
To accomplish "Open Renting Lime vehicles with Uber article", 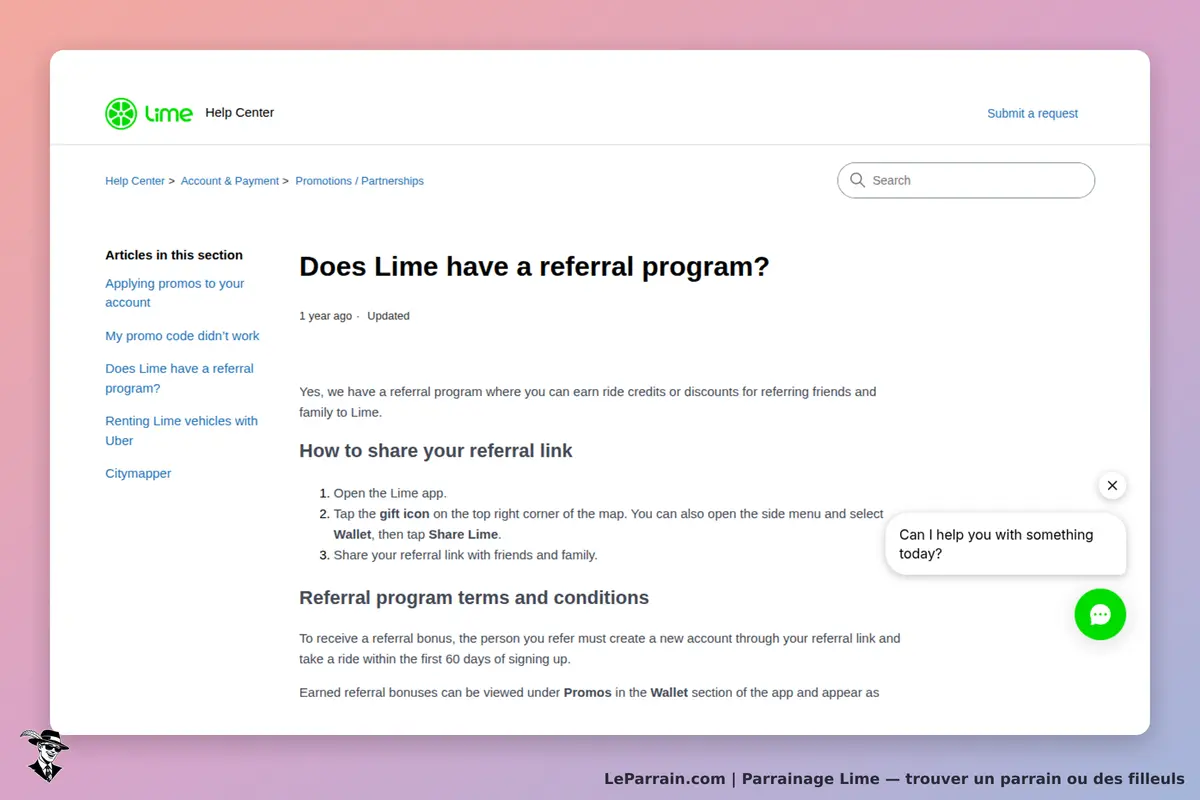I will [182, 431].
